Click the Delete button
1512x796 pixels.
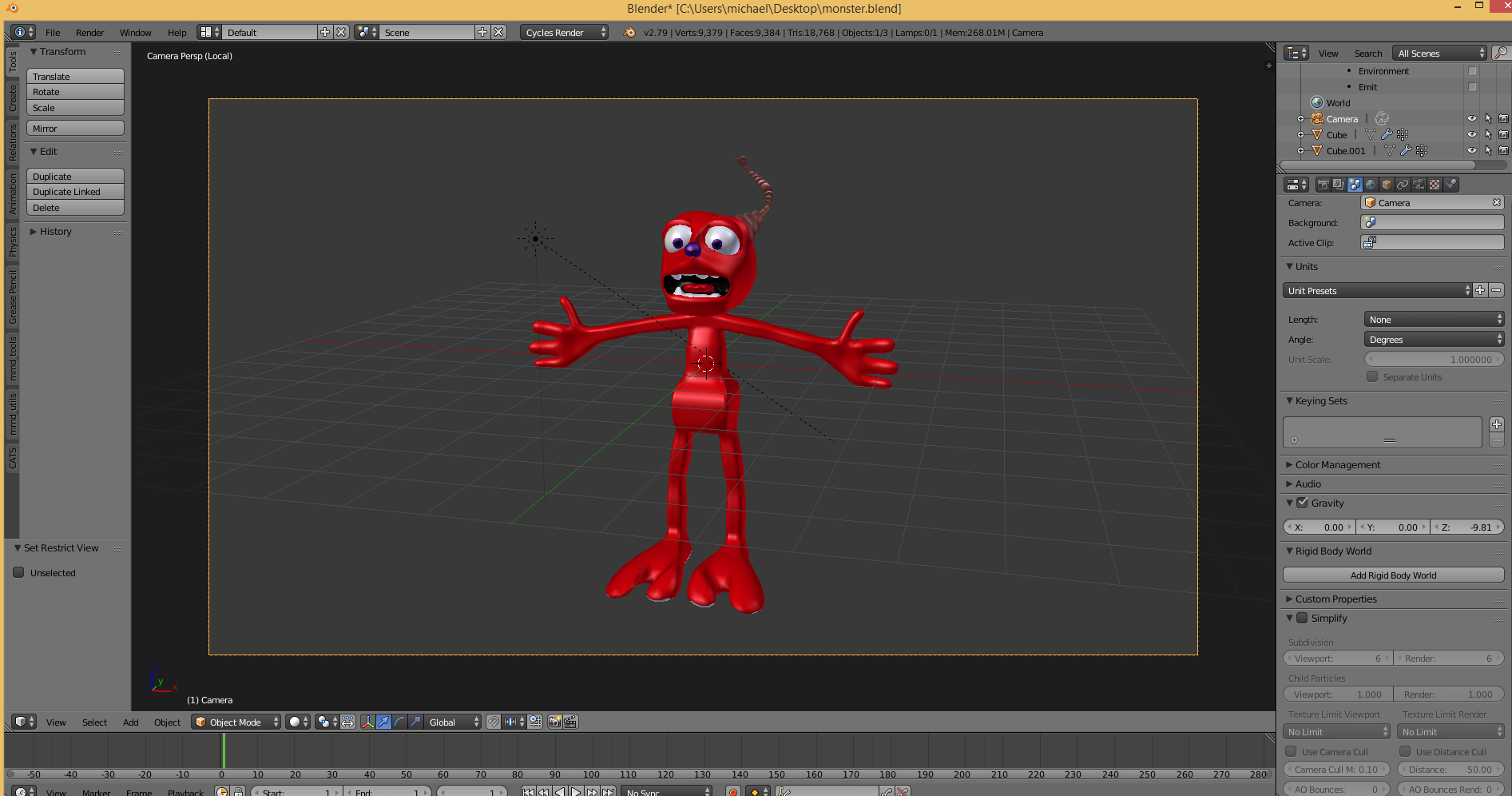tap(75, 208)
